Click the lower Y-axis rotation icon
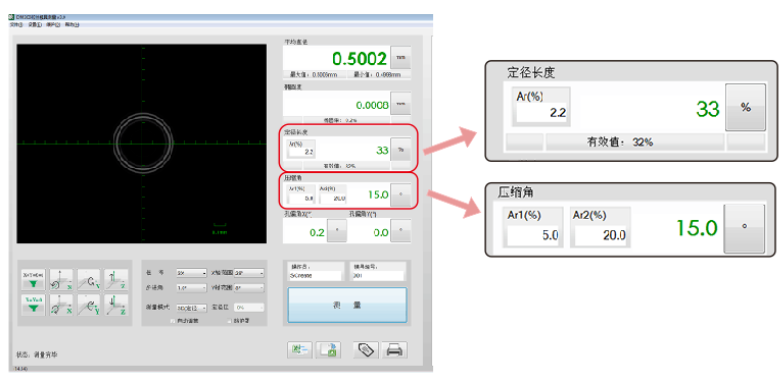 (89, 305)
